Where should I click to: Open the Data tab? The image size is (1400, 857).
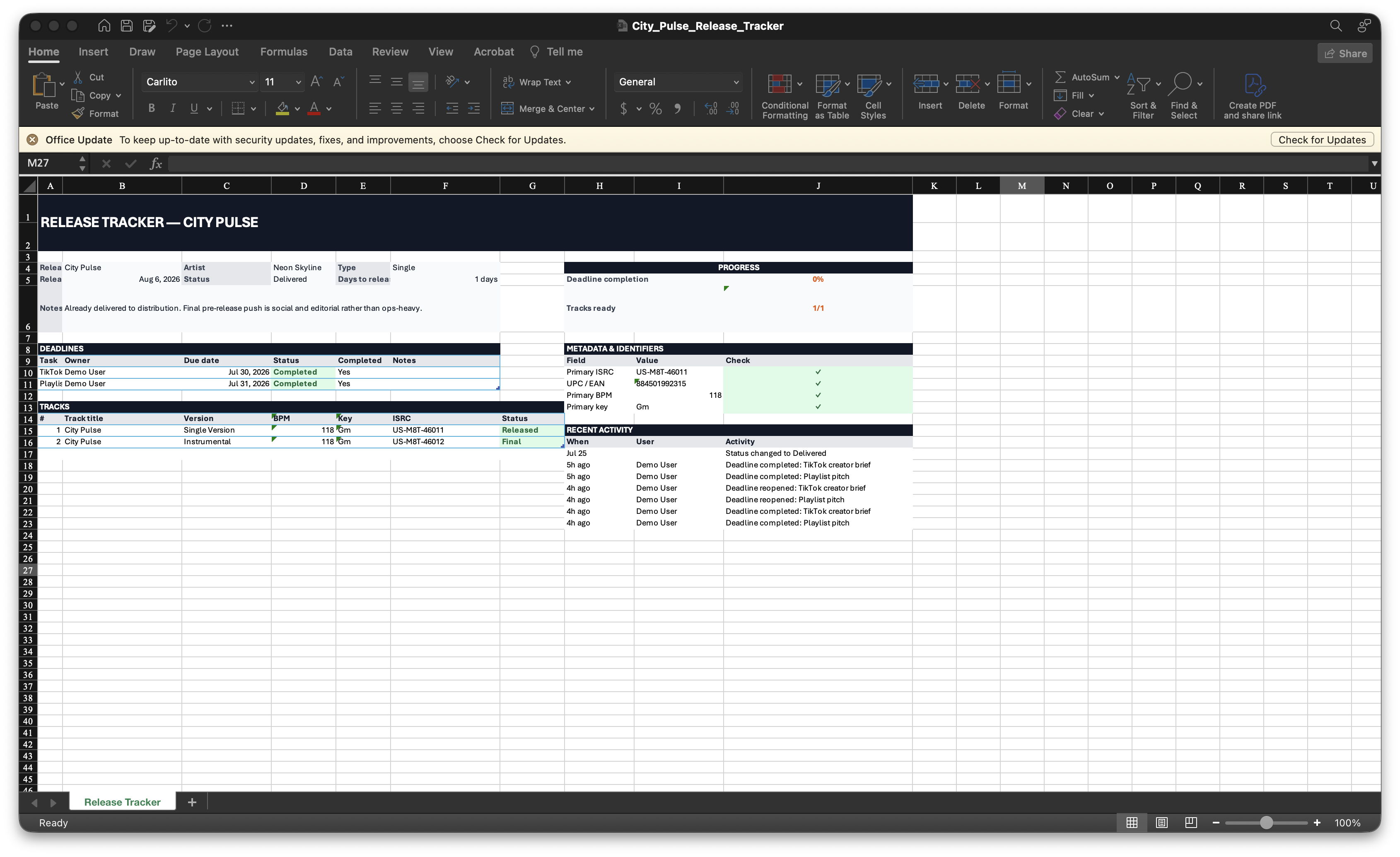tap(340, 52)
